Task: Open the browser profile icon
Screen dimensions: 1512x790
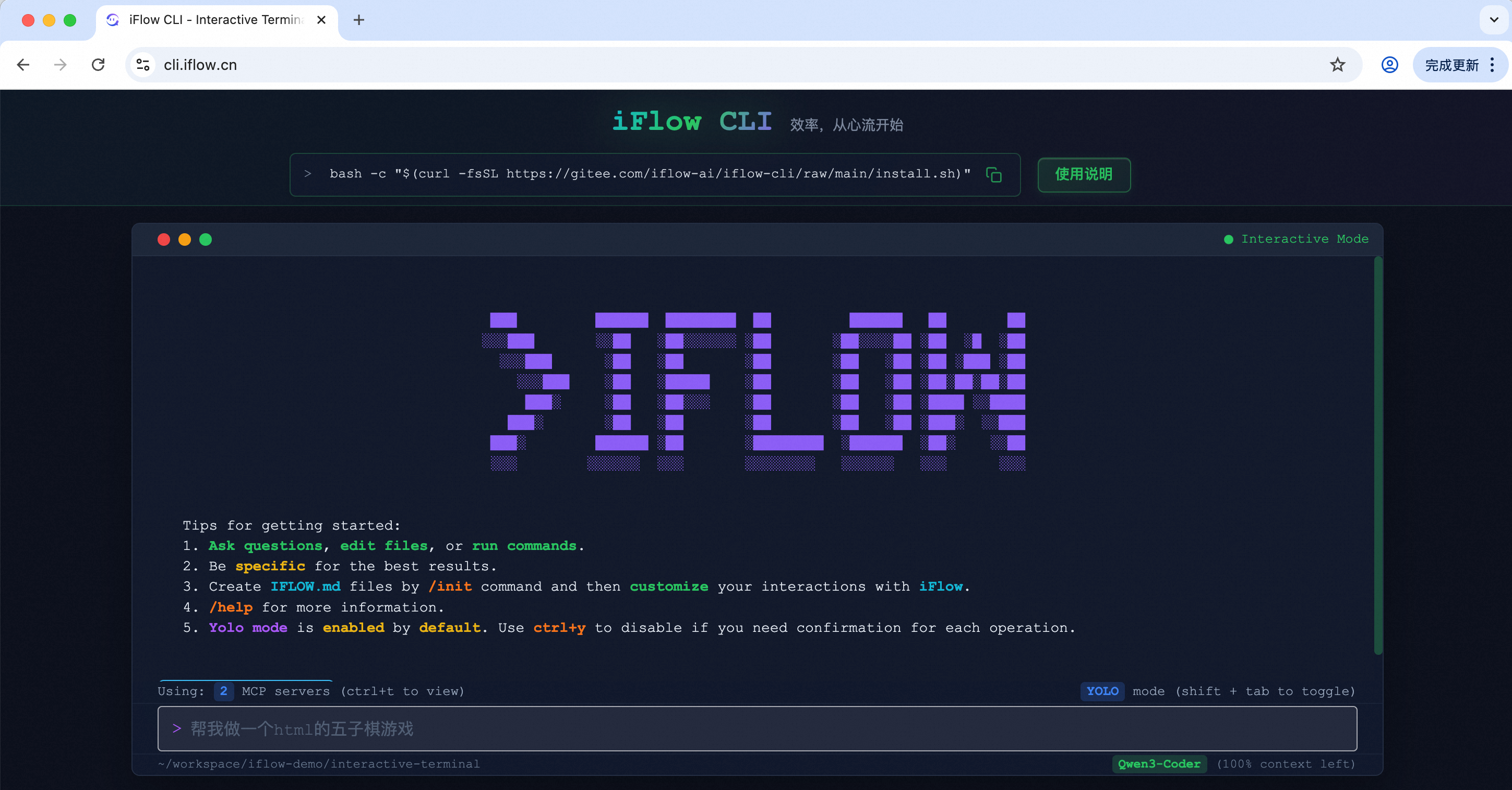Action: click(1389, 65)
